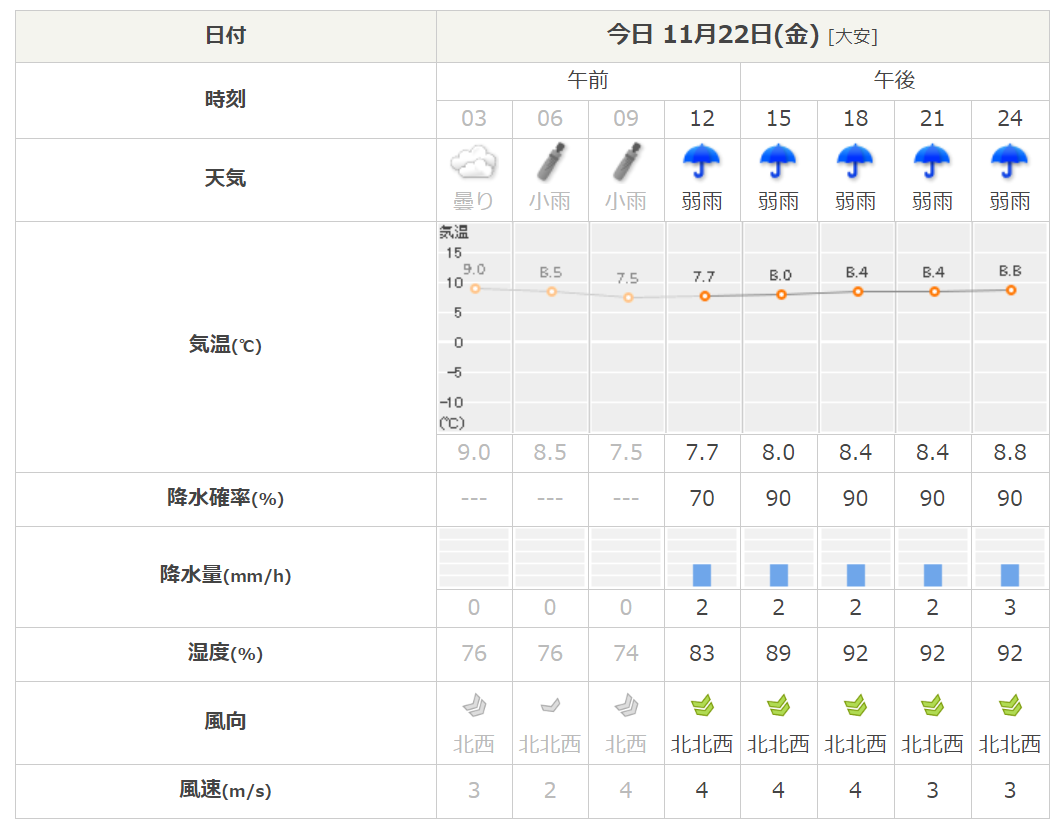
Task: Click the green wind arrow at 21 o'clock
Action: (932, 707)
